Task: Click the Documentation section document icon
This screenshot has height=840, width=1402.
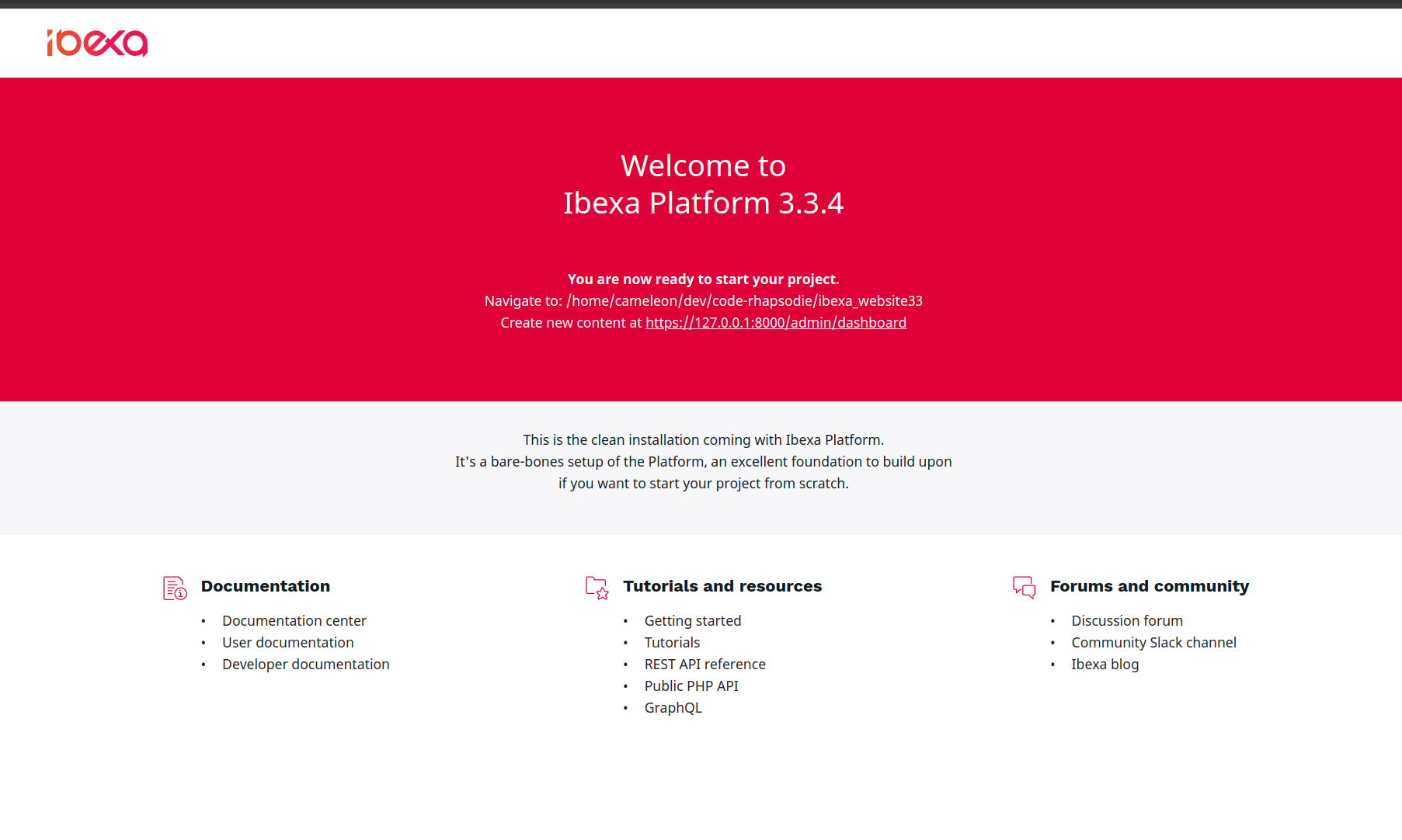Action: click(x=175, y=588)
